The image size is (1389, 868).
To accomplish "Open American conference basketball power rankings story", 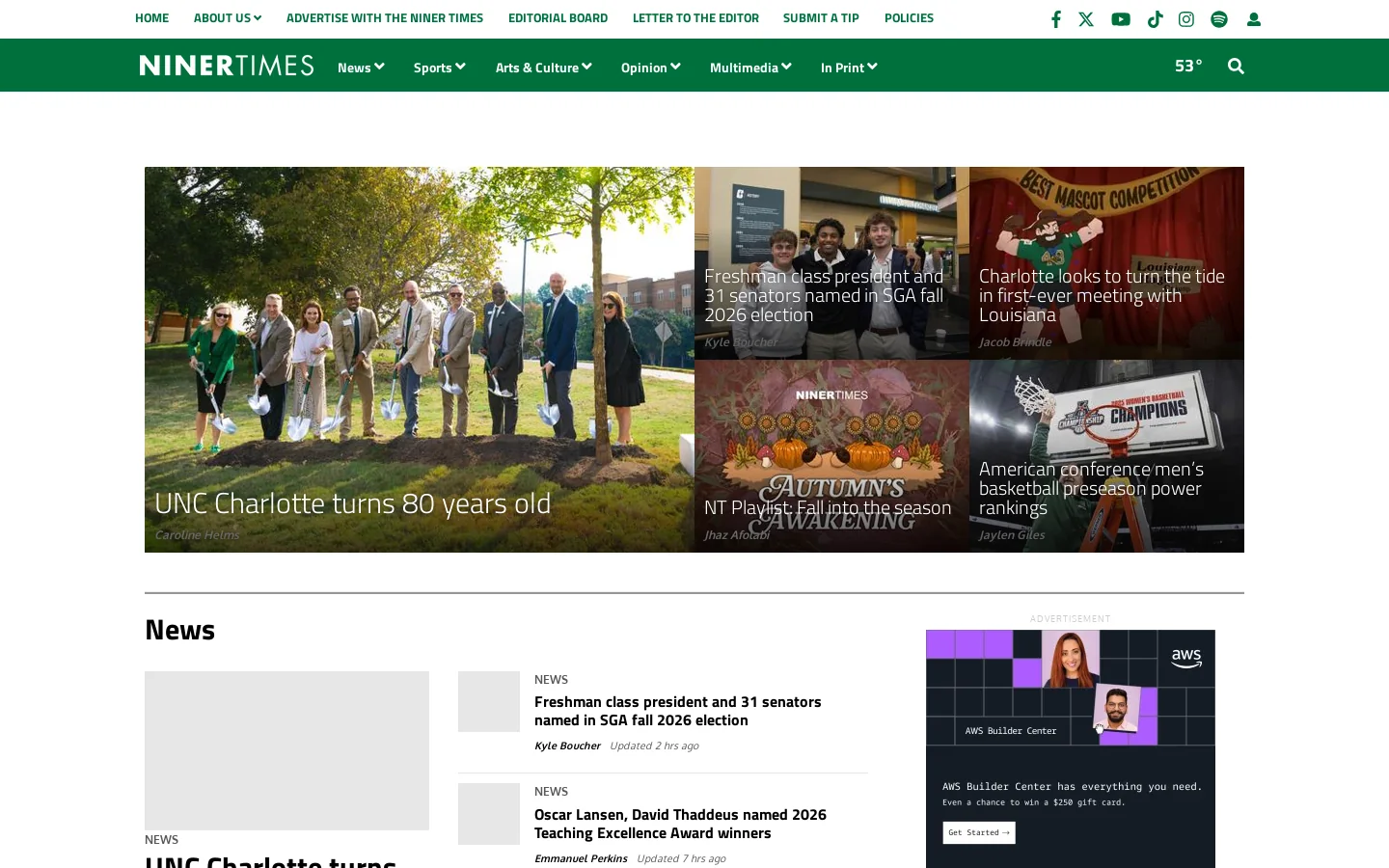I will pos(1091,488).
